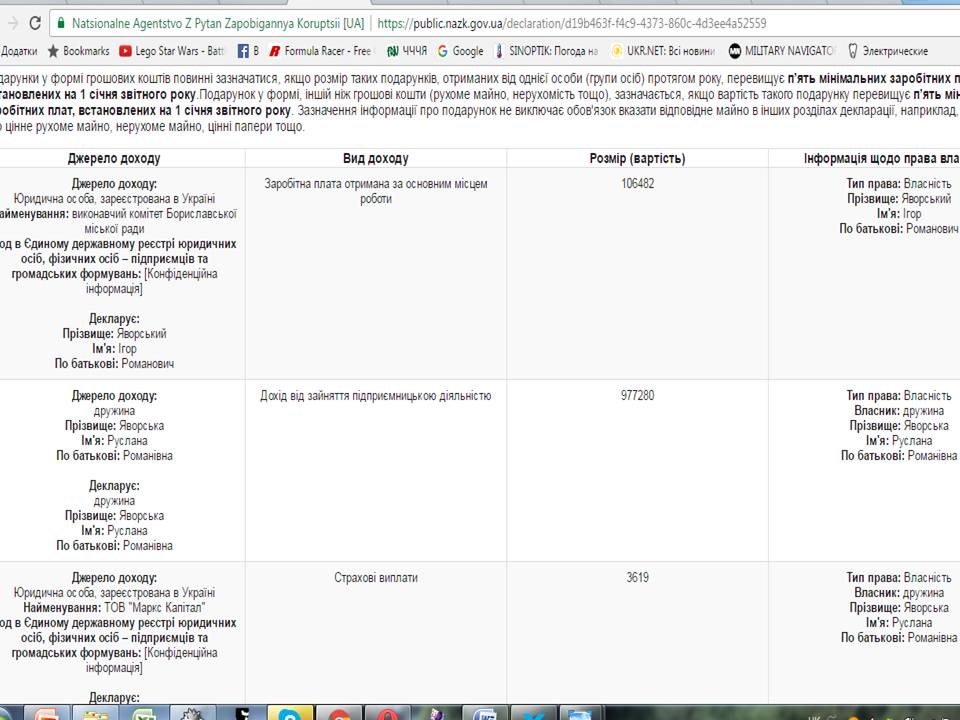Click the Розмір (вартість) column header
The width and height of the screenshot is (960, 720).
tap(637, 158)
